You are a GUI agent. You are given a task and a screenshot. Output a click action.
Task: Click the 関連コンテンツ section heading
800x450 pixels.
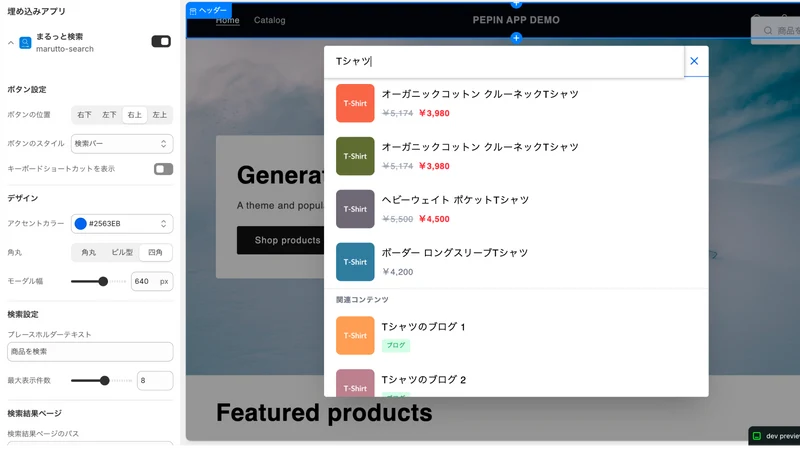click(x=362, y=300)
